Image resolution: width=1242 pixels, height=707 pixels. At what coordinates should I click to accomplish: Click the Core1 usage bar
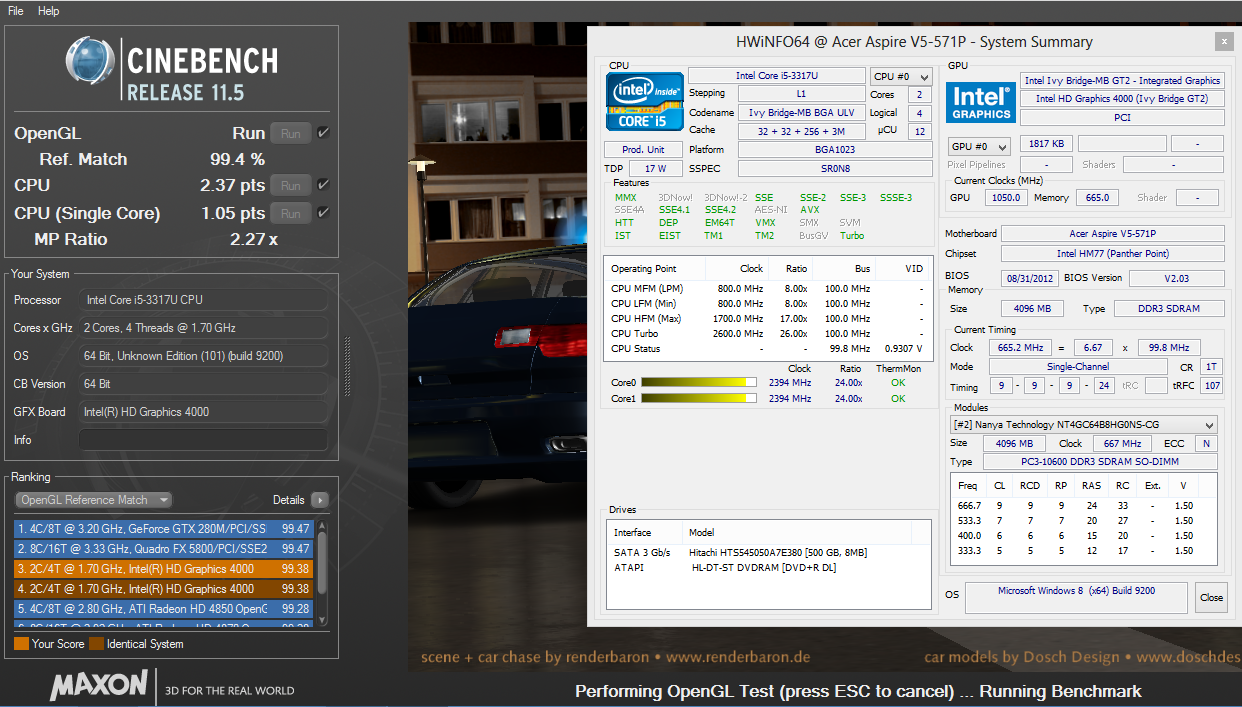(x=699, y=398)
